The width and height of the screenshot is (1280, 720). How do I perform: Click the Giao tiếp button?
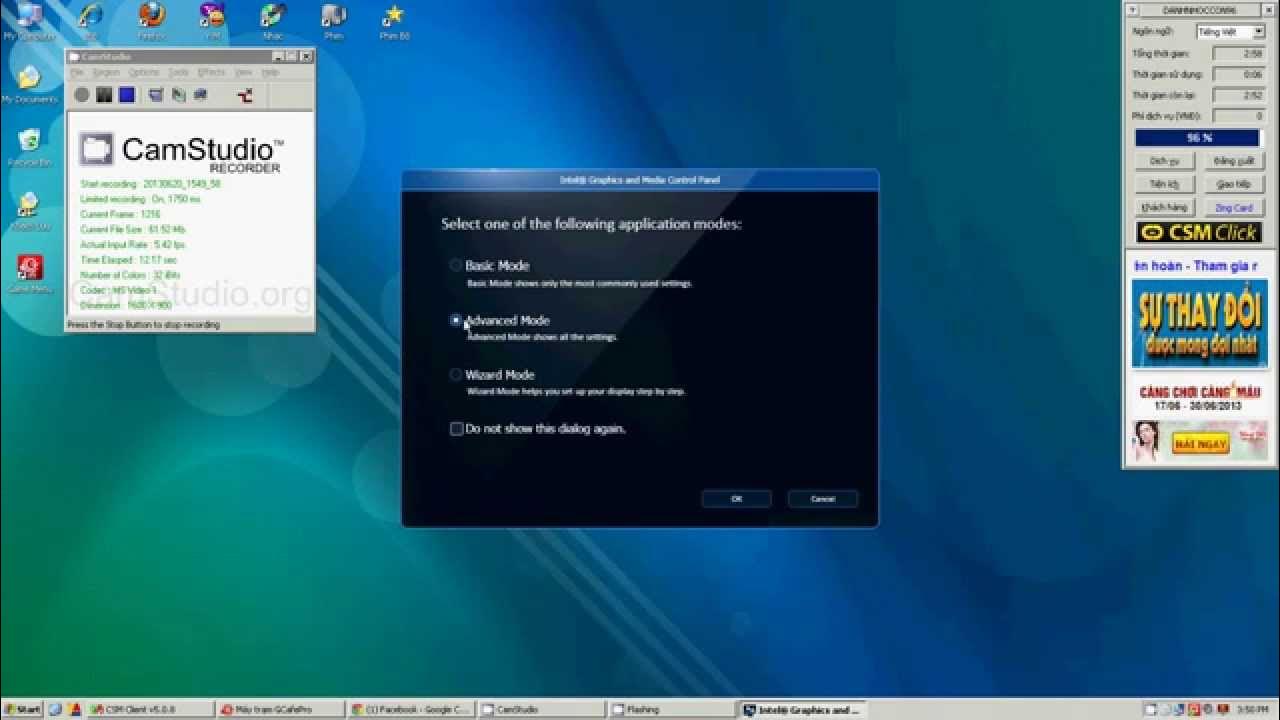(x=1233, y=185)
